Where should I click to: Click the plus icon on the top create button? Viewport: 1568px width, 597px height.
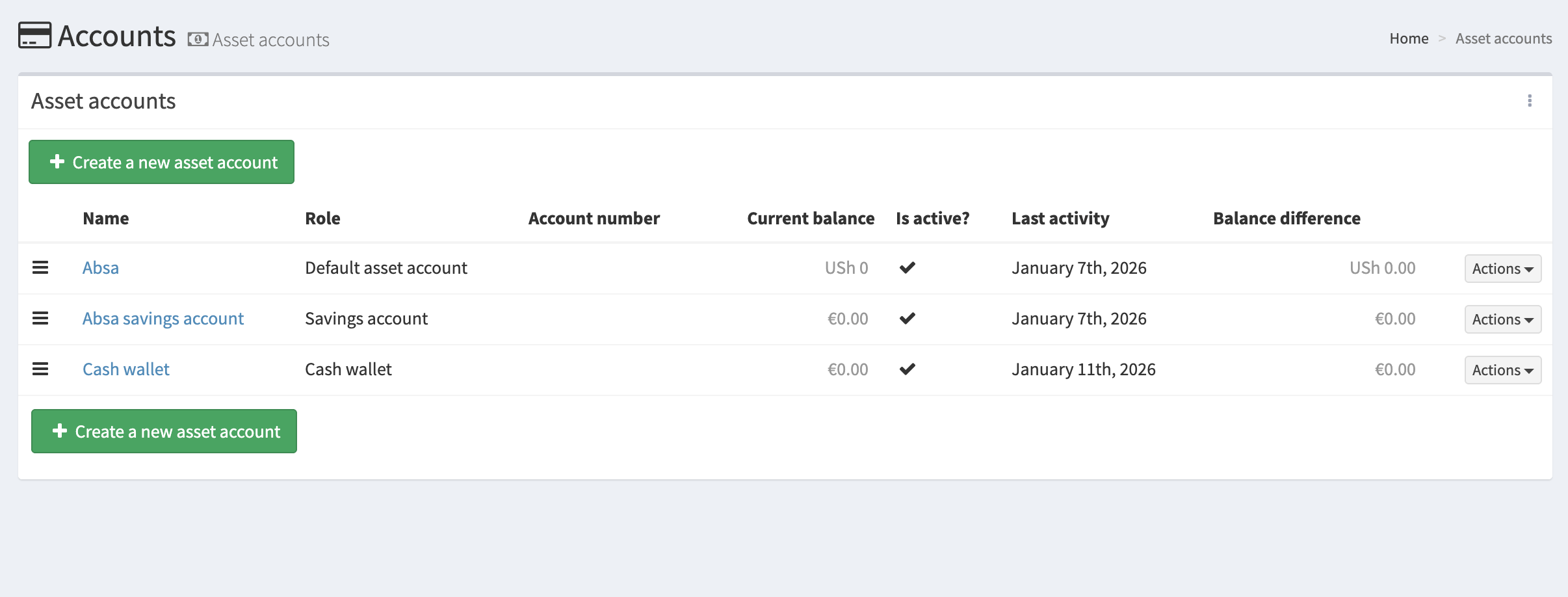point(57,161)
